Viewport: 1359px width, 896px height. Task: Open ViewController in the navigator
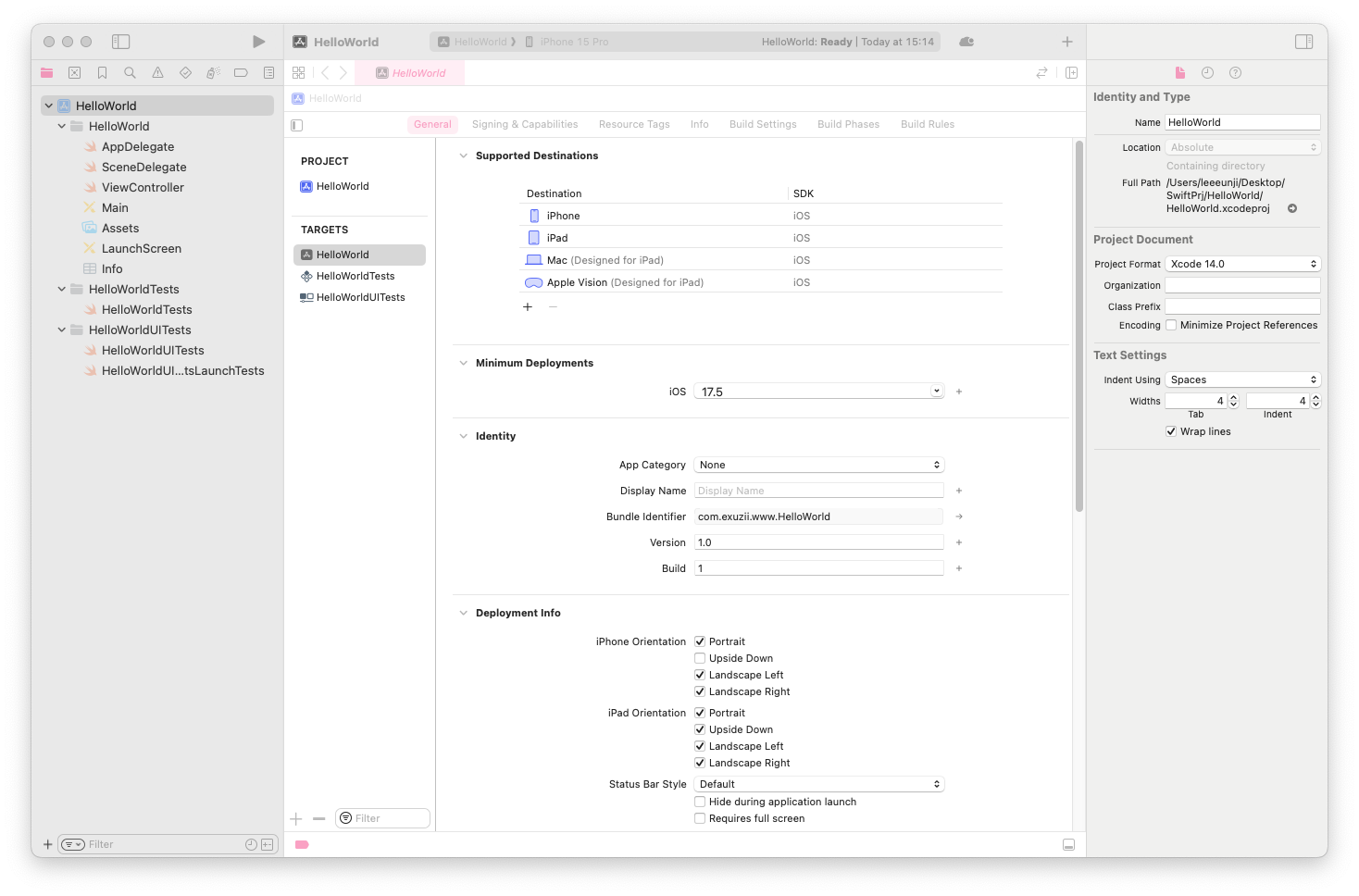(x=143, y=187)
